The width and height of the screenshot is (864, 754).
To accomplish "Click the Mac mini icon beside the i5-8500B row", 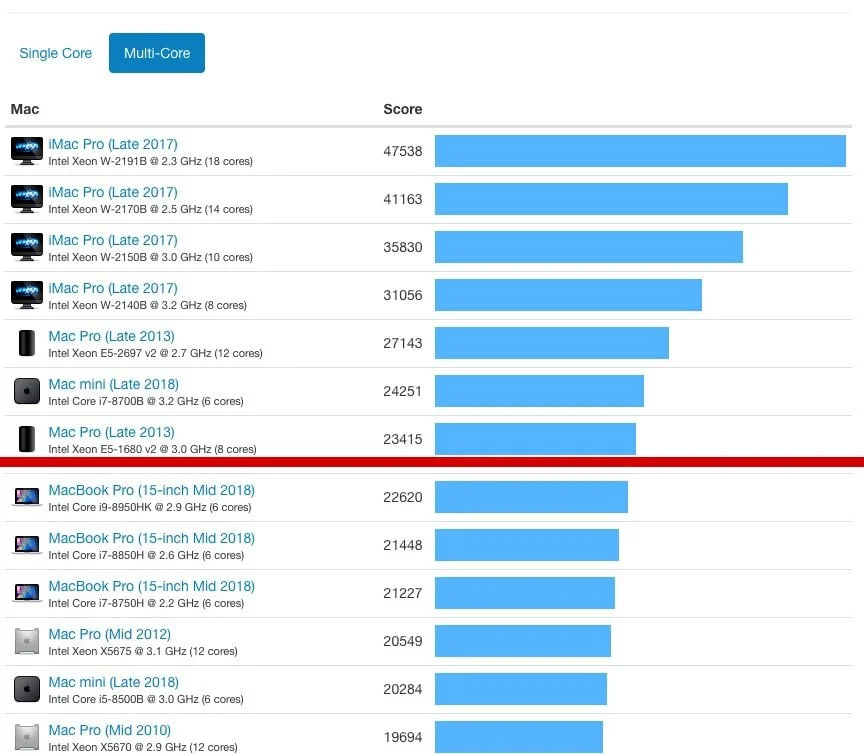I will (27, 689).
